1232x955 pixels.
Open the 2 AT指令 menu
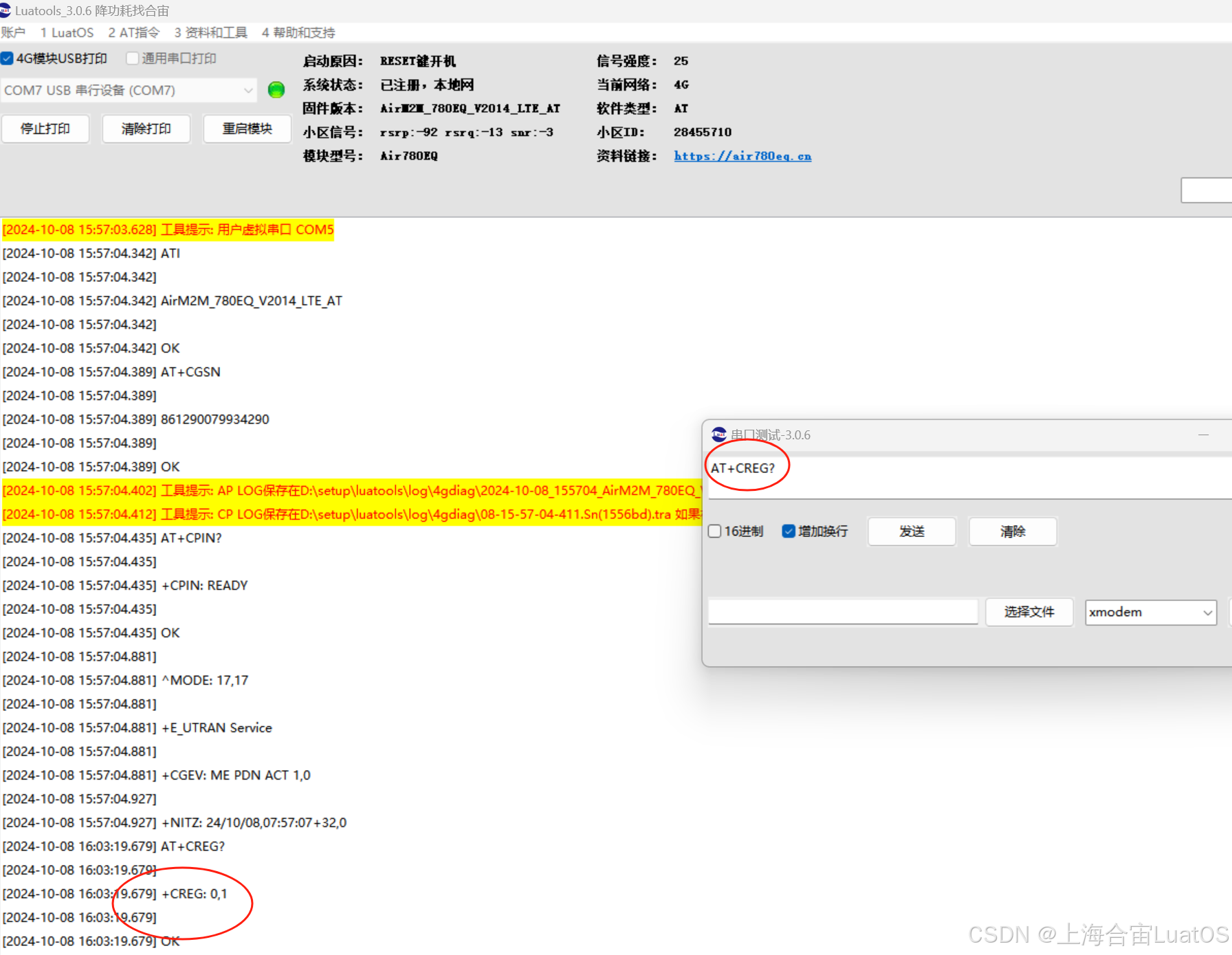(x=133, y=32)
